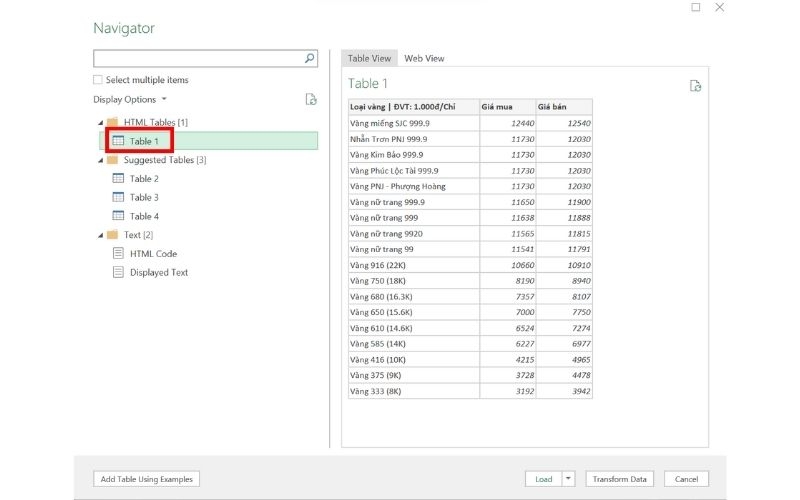Open the Display Options dropdown
800x500 pixels.
point(130,99)
